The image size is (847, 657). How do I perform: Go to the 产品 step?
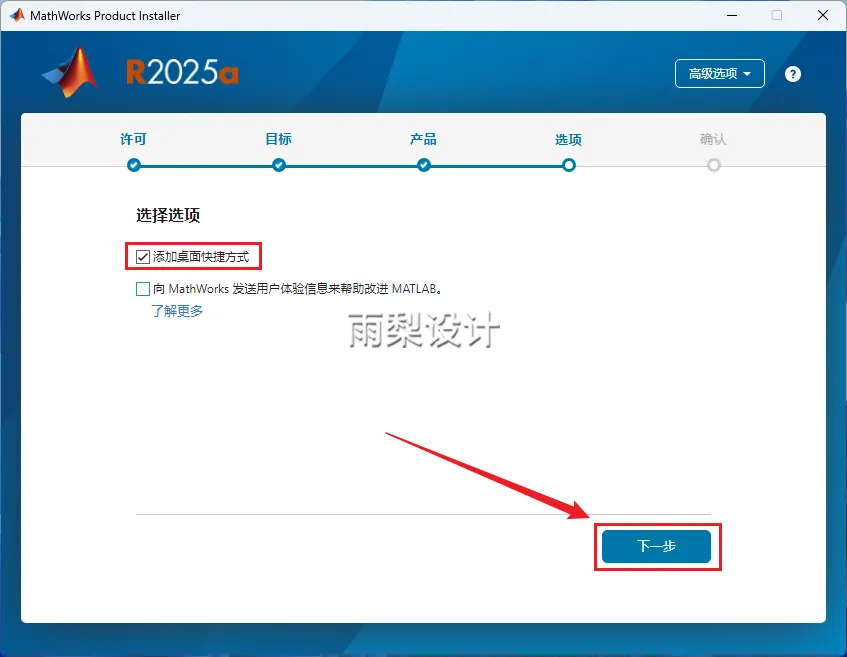click(424, 139)
